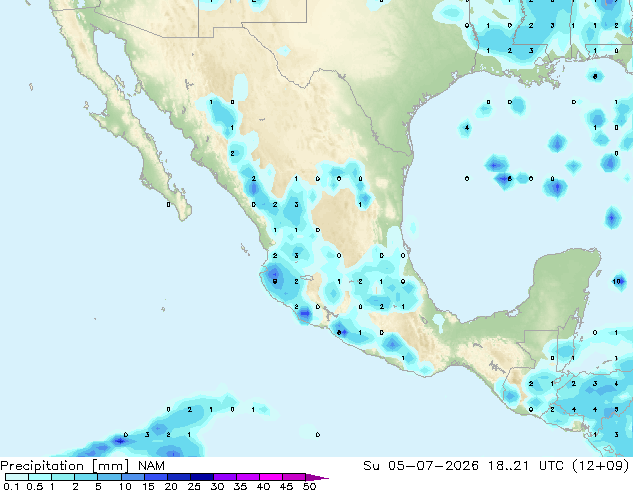
Task: Click the value 10 east of Yucatan Peninsula
Action: click(617, 281)
